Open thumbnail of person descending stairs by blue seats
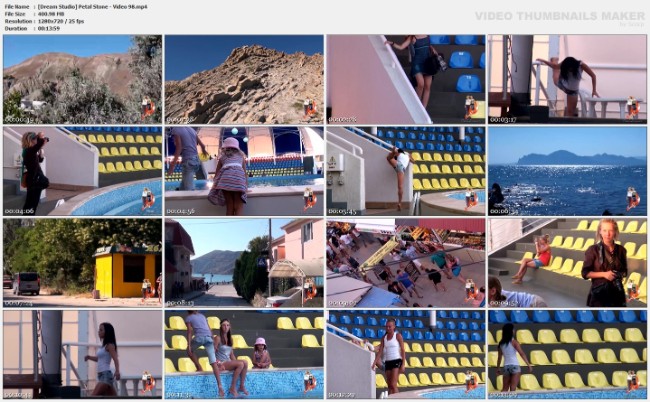The width and height of the screenshot is (650, 402). [406, 79]
